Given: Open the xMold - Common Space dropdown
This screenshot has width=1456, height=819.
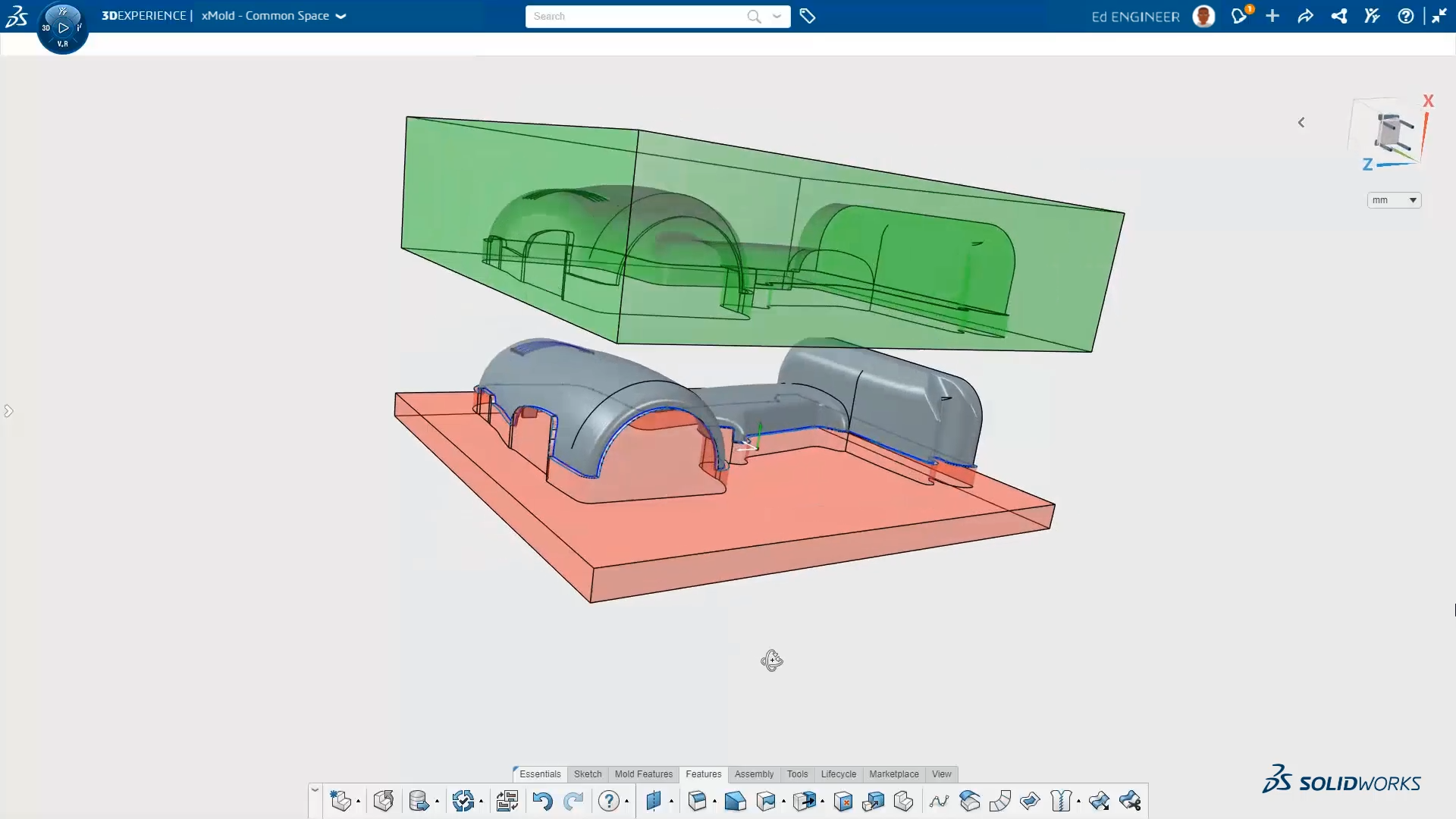Looking at the screenshot, I should (x=342, y=16).
